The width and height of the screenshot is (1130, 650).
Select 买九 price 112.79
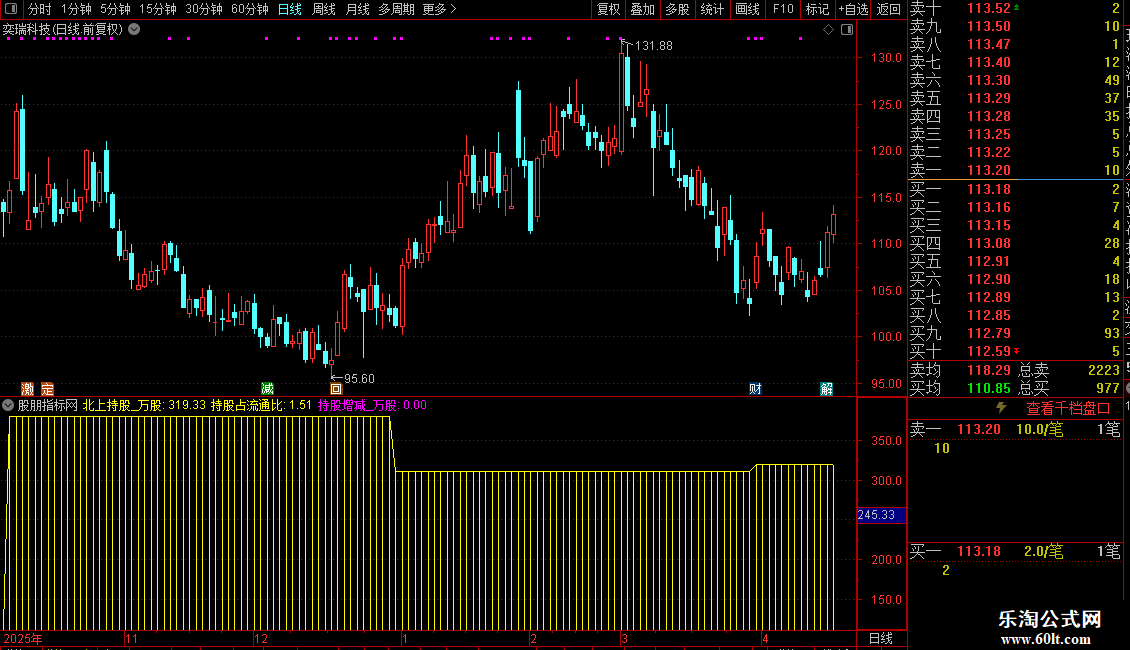click(x=989, y=333)
